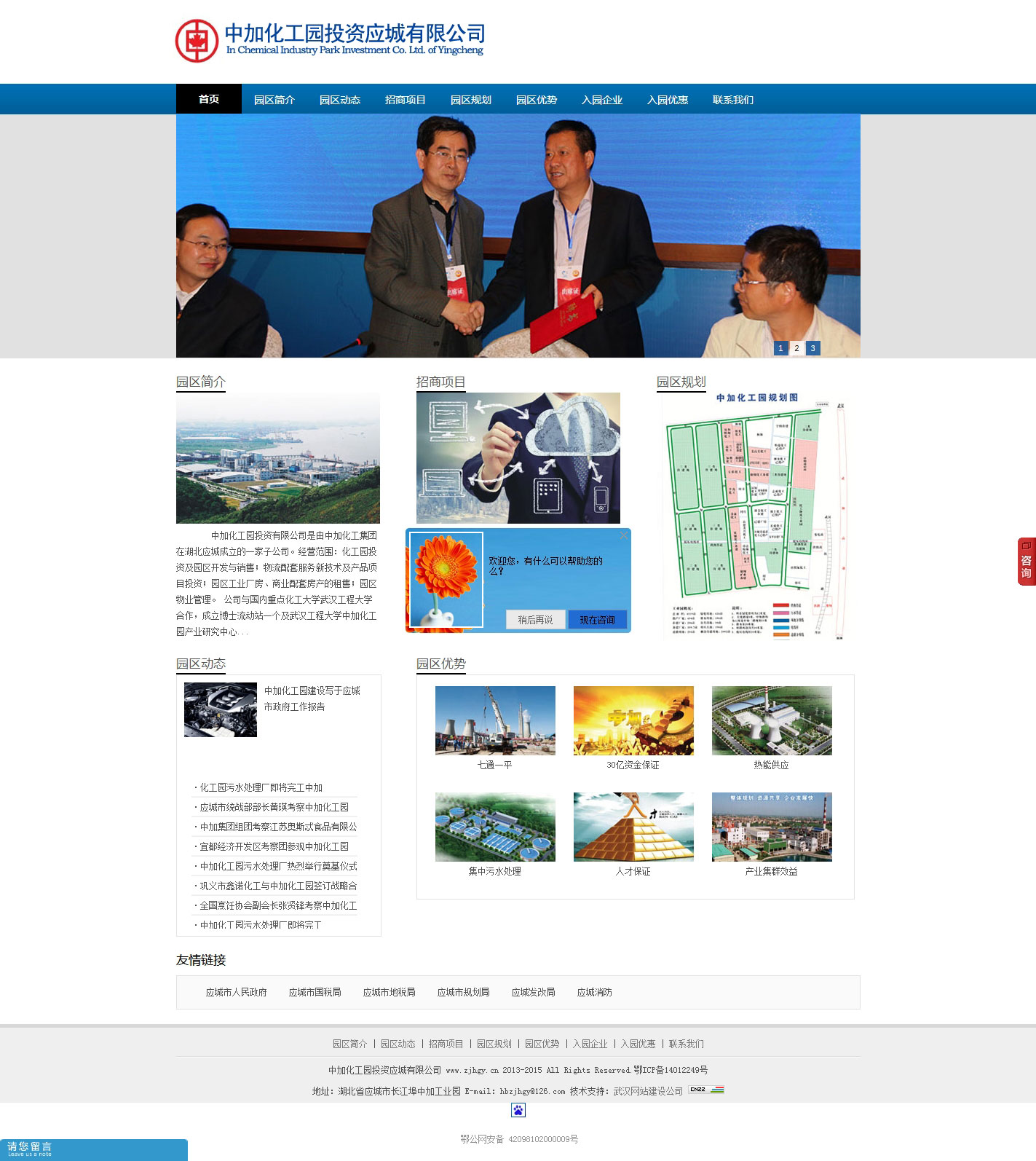The image size is (1036, 1161).
Task: Click footer link 园区简介
Action: point(350,1044)
